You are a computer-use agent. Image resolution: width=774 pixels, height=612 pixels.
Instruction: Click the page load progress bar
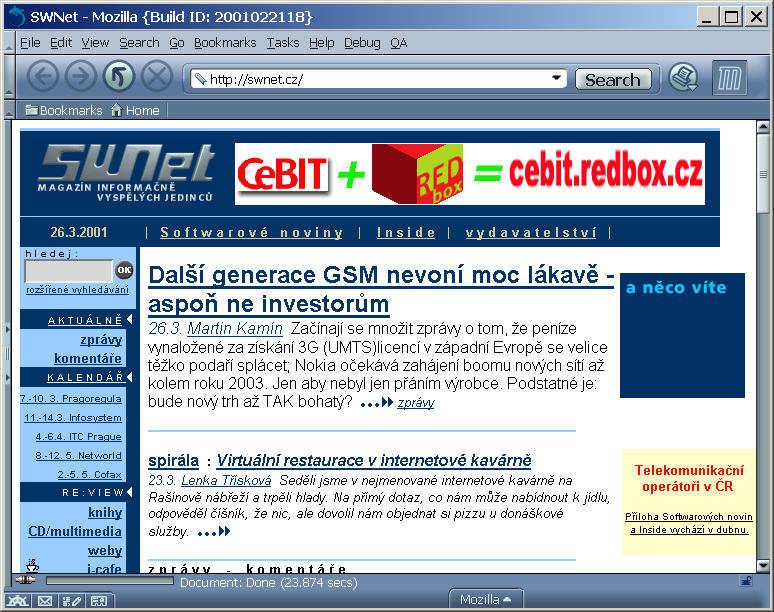pyautogui.click(x=110, y=581)
